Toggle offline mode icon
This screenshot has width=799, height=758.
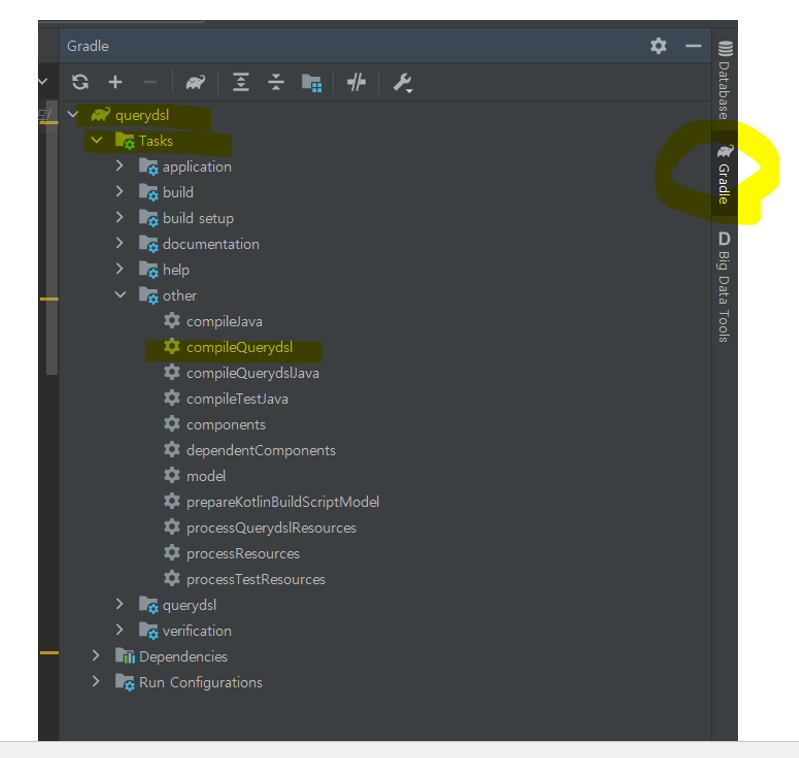356,82
